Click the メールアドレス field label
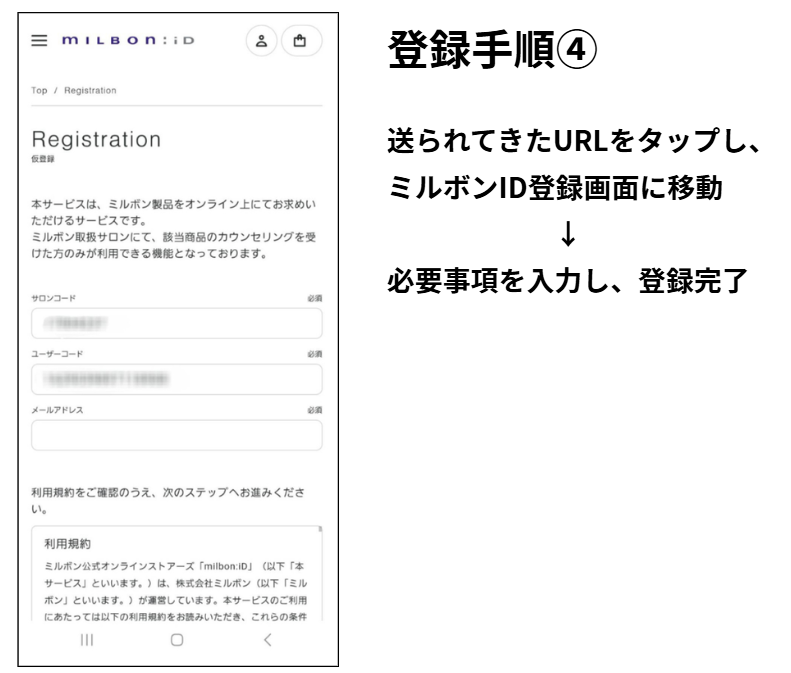 click(57, 410)
